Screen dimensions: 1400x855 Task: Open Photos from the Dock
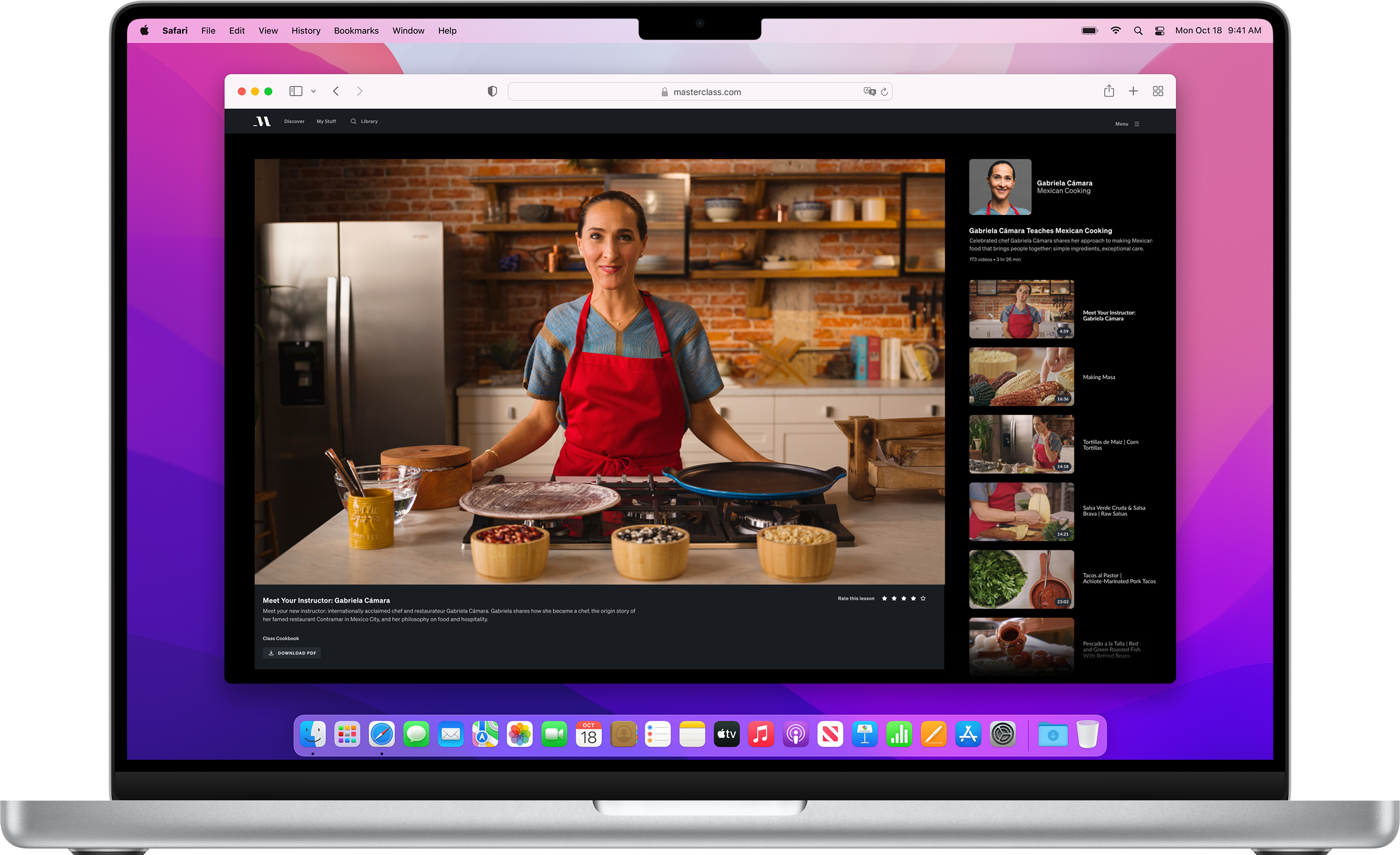tap(520, 734)
